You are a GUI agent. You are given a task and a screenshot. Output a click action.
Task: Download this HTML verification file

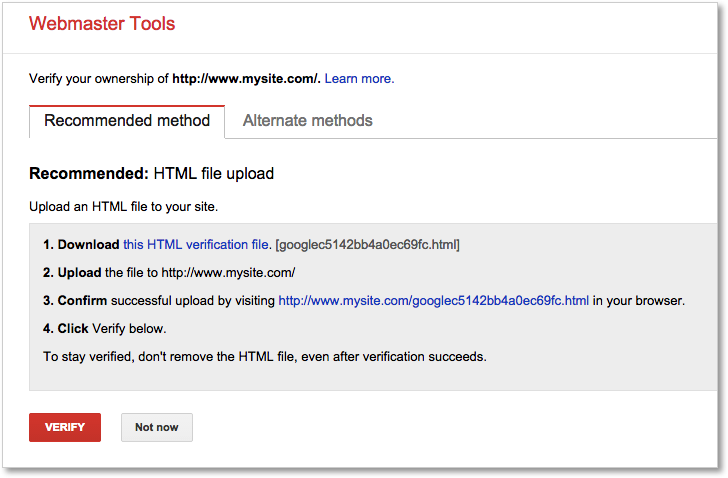196,244
